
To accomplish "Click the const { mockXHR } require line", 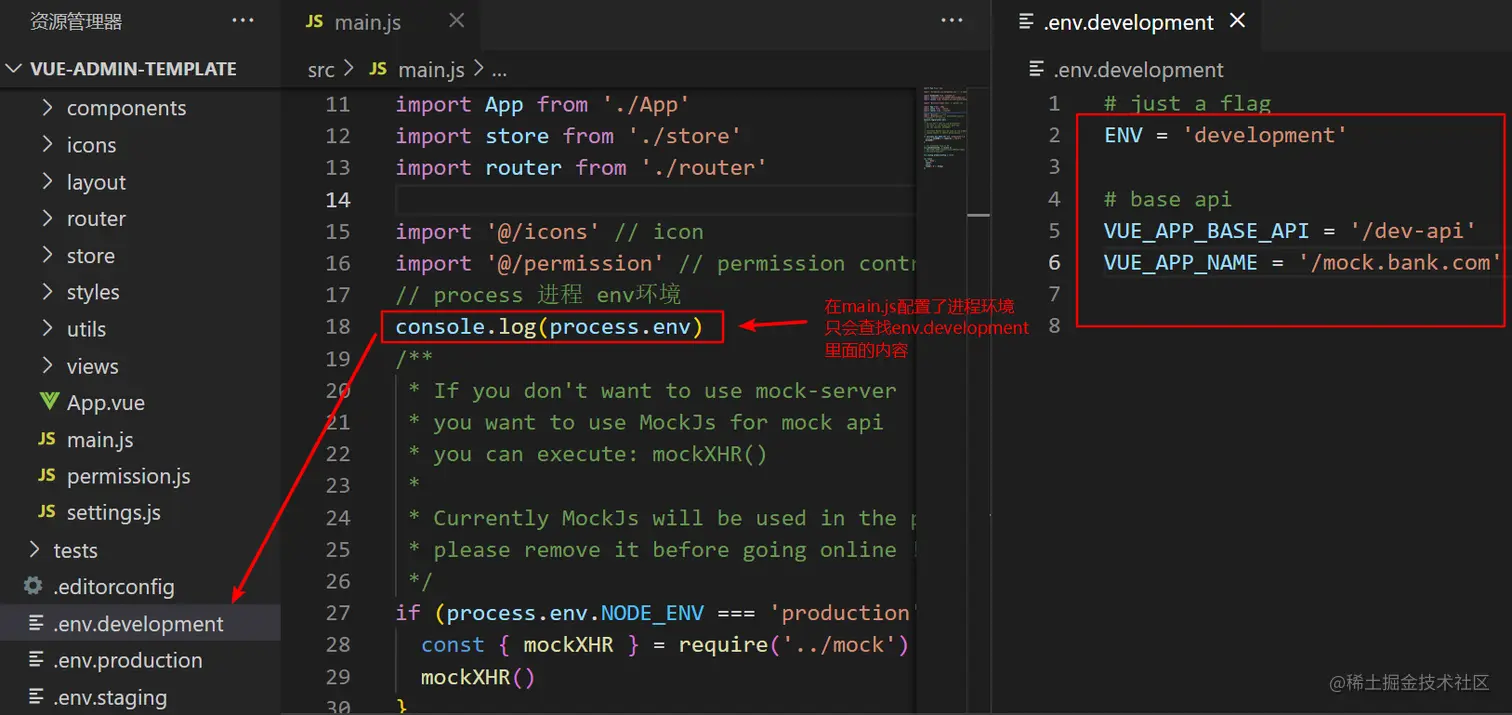I will [x=664, y=645].
